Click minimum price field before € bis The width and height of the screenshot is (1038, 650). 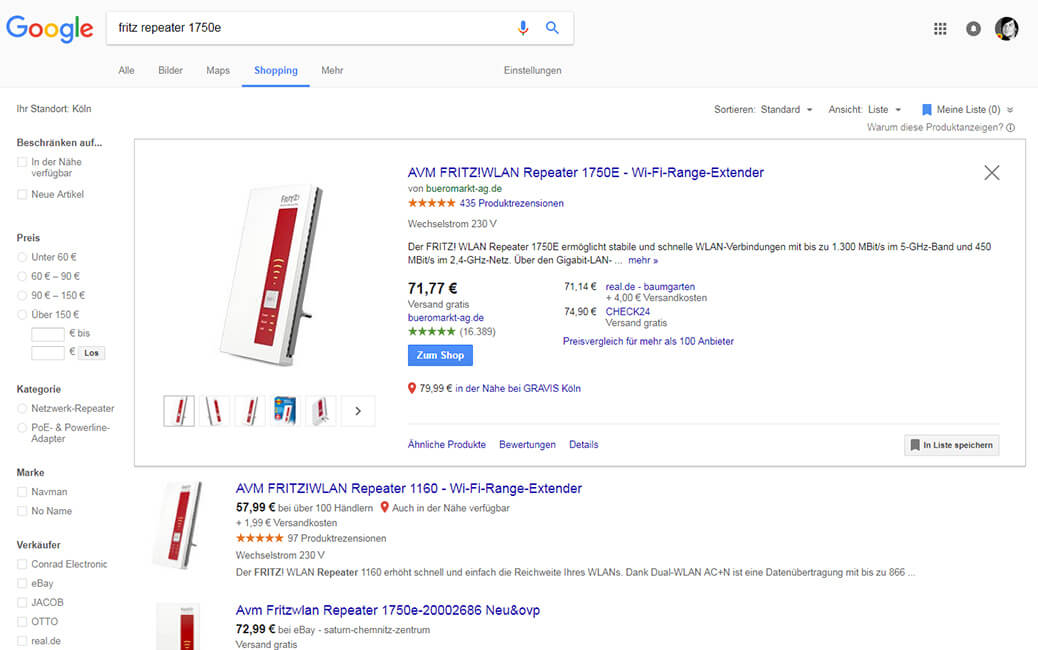click(x=48, y=334)
